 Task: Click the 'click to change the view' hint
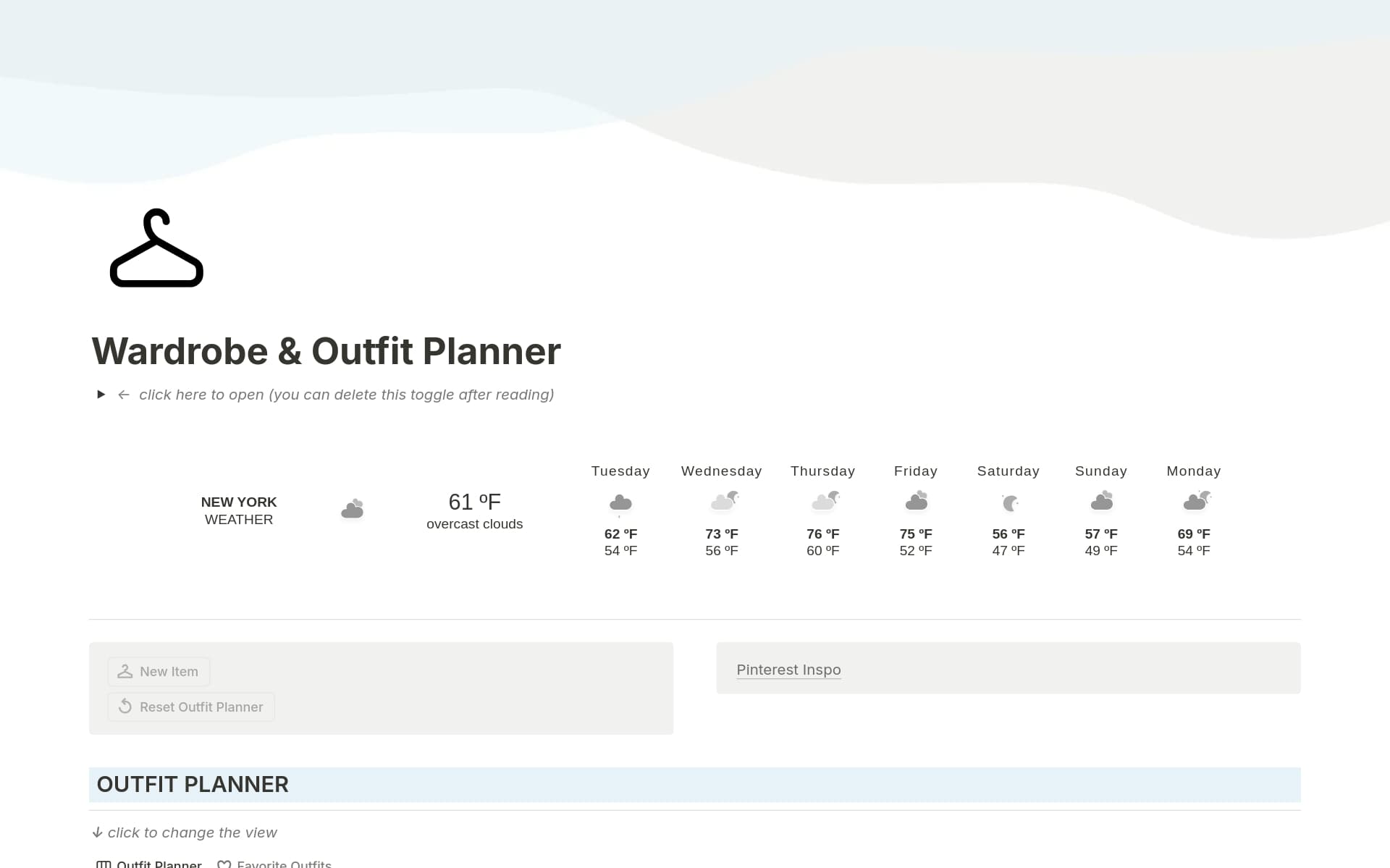pos(193,833)
